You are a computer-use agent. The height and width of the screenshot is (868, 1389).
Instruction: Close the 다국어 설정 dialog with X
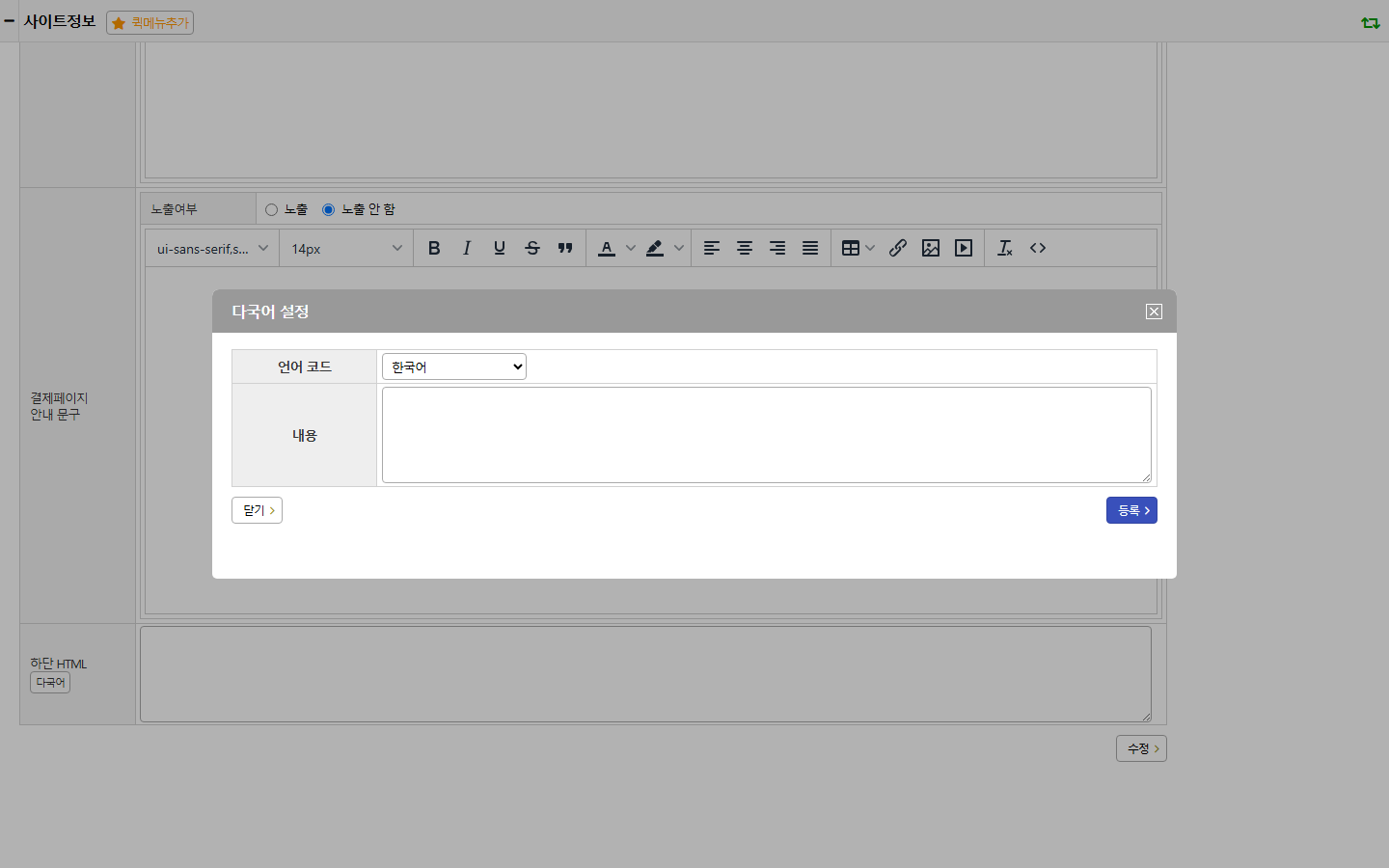tap(1154, 312)
